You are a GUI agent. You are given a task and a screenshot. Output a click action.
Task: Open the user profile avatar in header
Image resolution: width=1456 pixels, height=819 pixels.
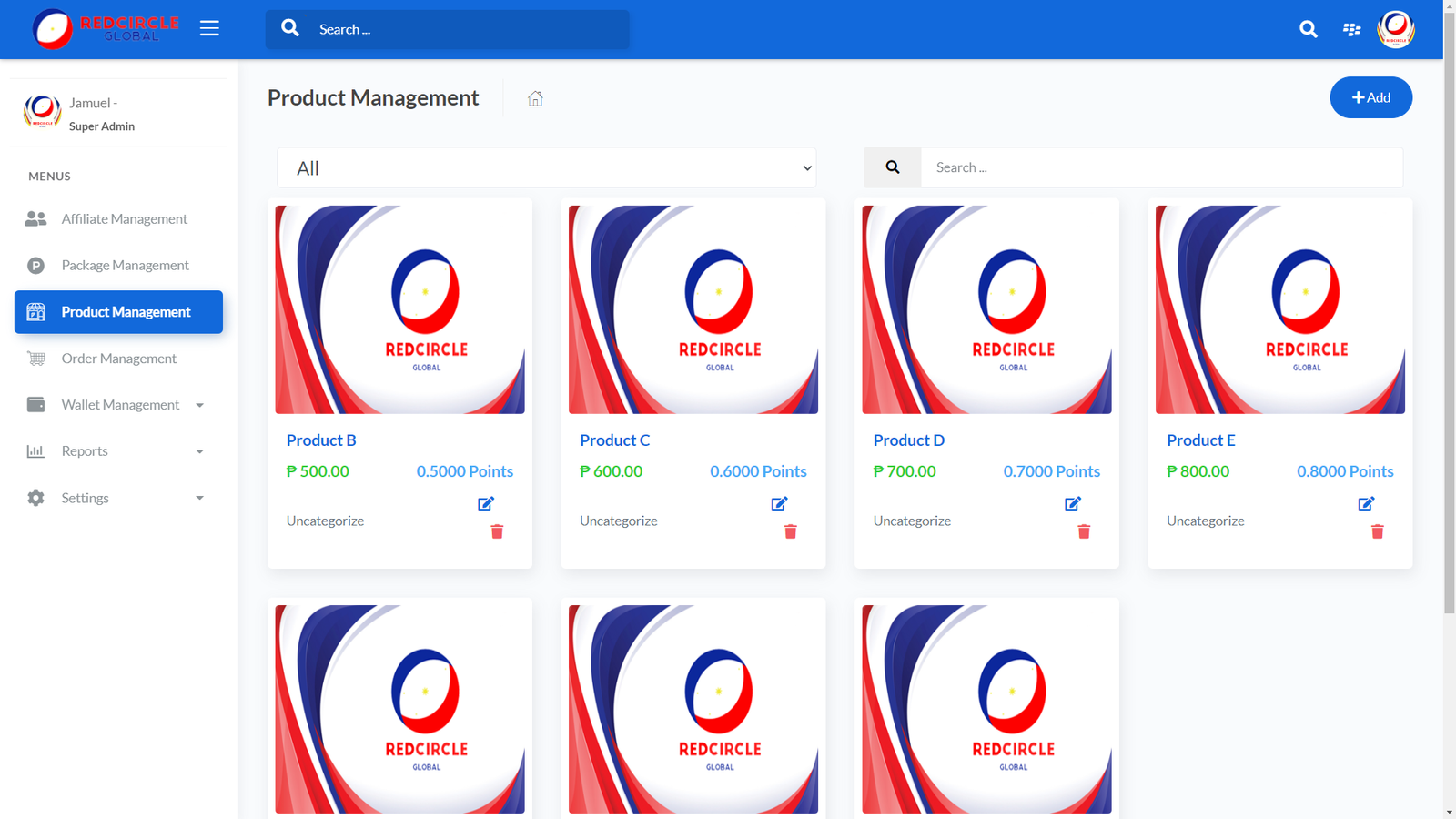pyautogui.click(x=1396, y=29)
